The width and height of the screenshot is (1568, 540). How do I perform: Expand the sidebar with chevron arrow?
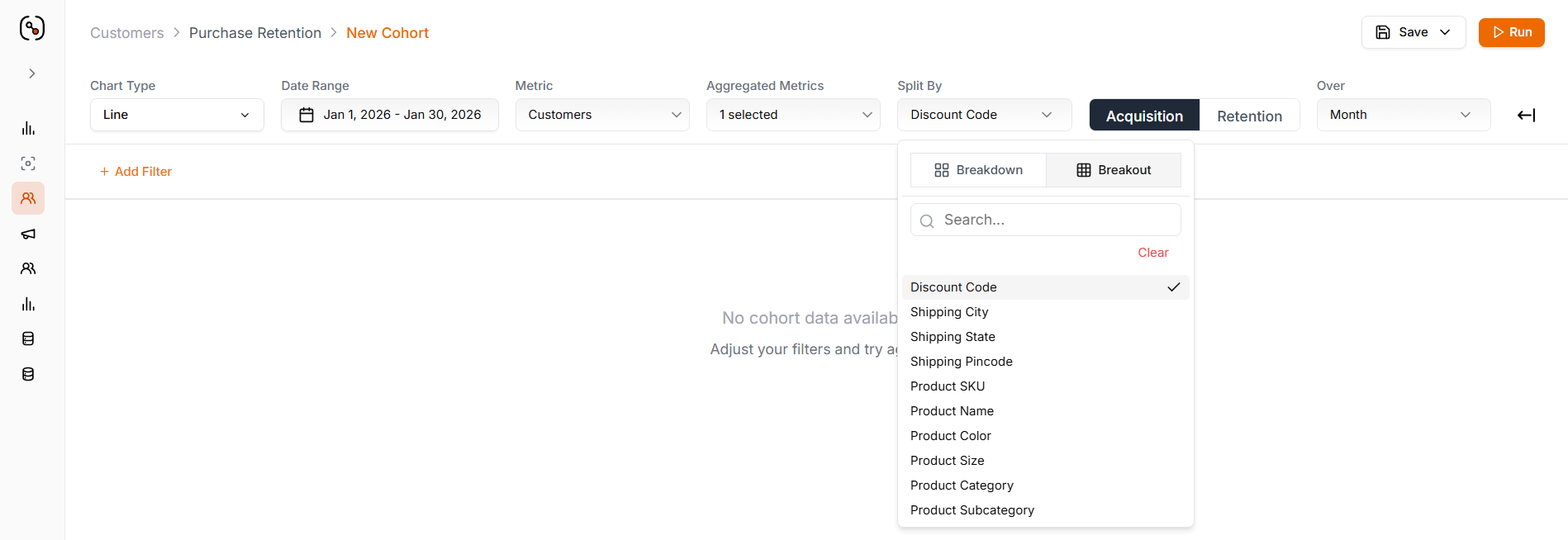(x=32, y=73)
